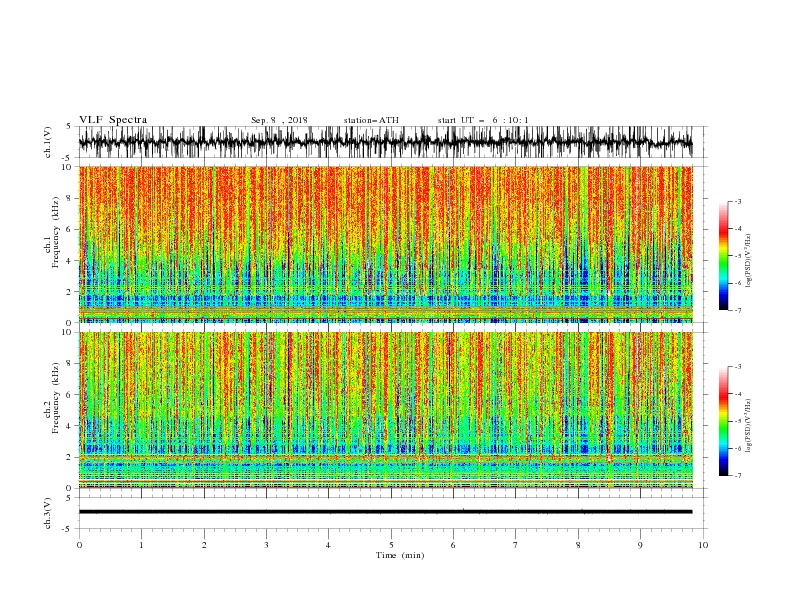Click the "VLF Spectra" plot title

(x=113, y=120)
